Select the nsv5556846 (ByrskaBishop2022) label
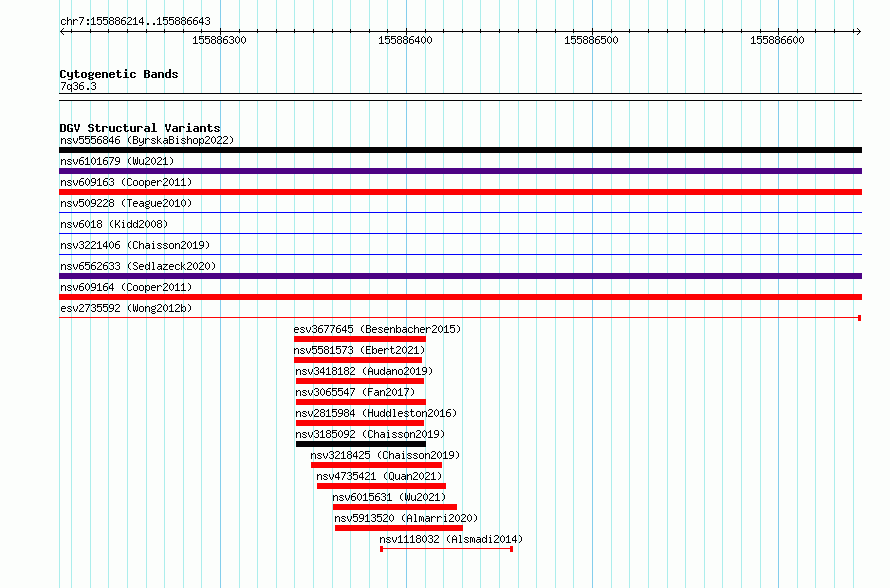The height and width of the screenshot is (588, 890). pos(147,140)
